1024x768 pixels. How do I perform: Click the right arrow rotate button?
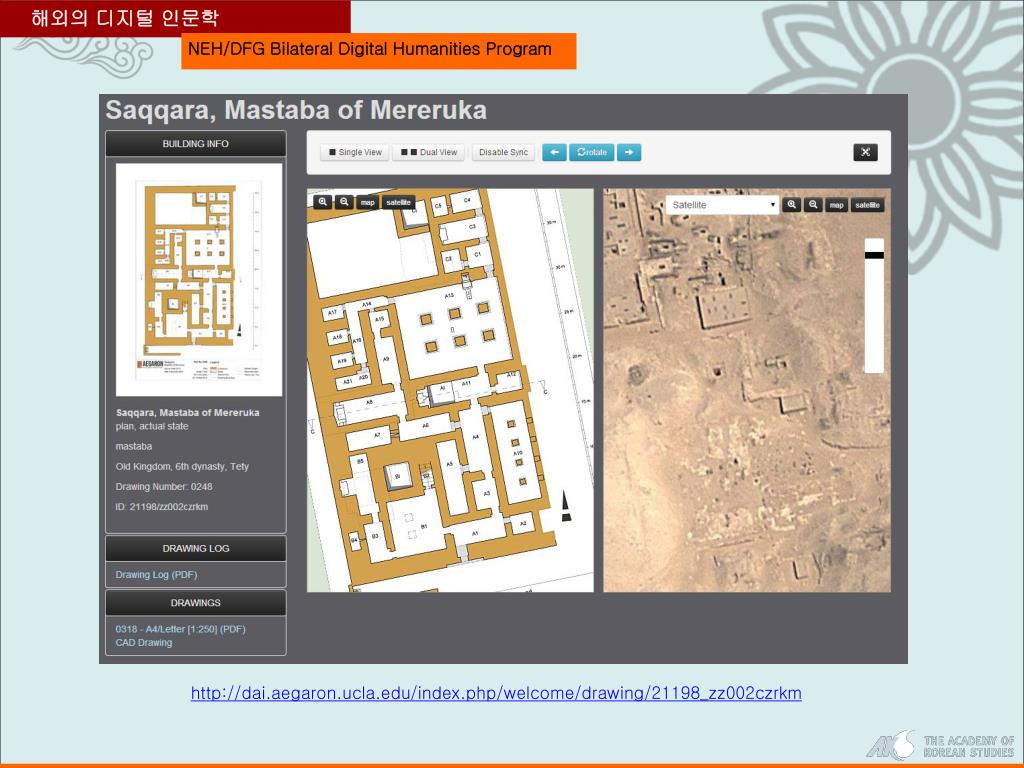[629, 152]
